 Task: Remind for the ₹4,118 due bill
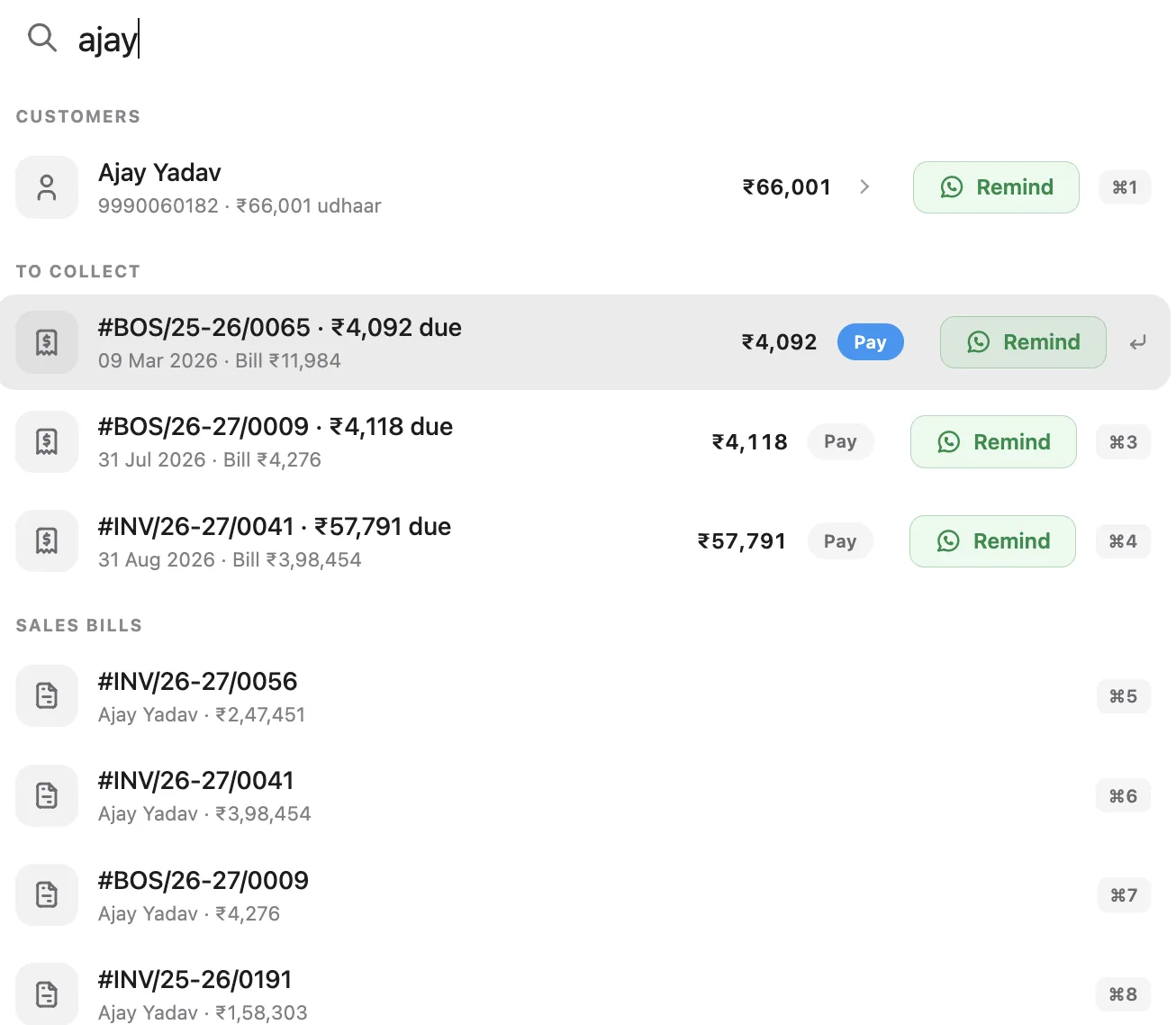pyautogui.click(x=993, y=441)
